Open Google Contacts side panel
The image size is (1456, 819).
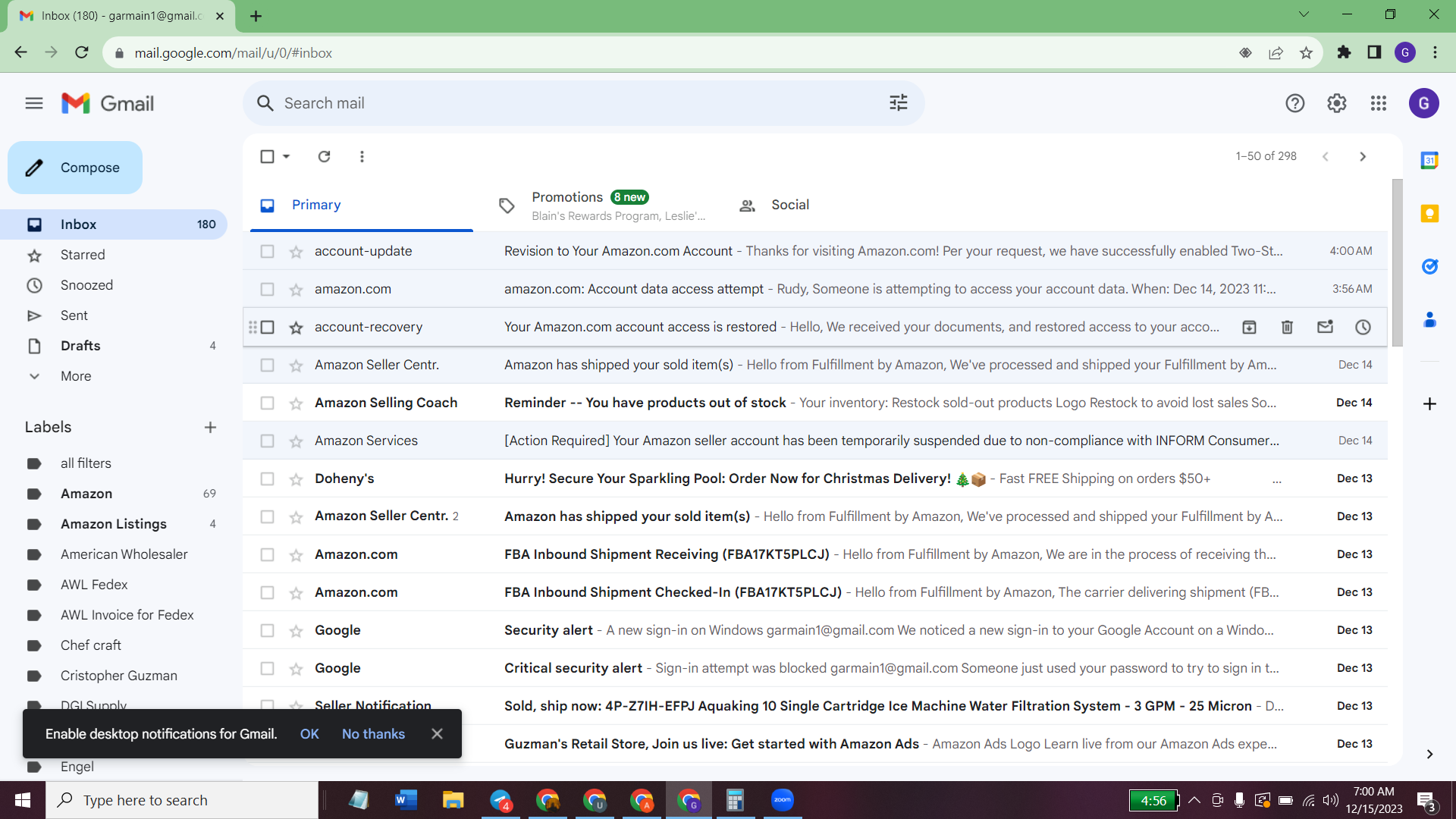pyautogui.click(x=1429, y=319)
